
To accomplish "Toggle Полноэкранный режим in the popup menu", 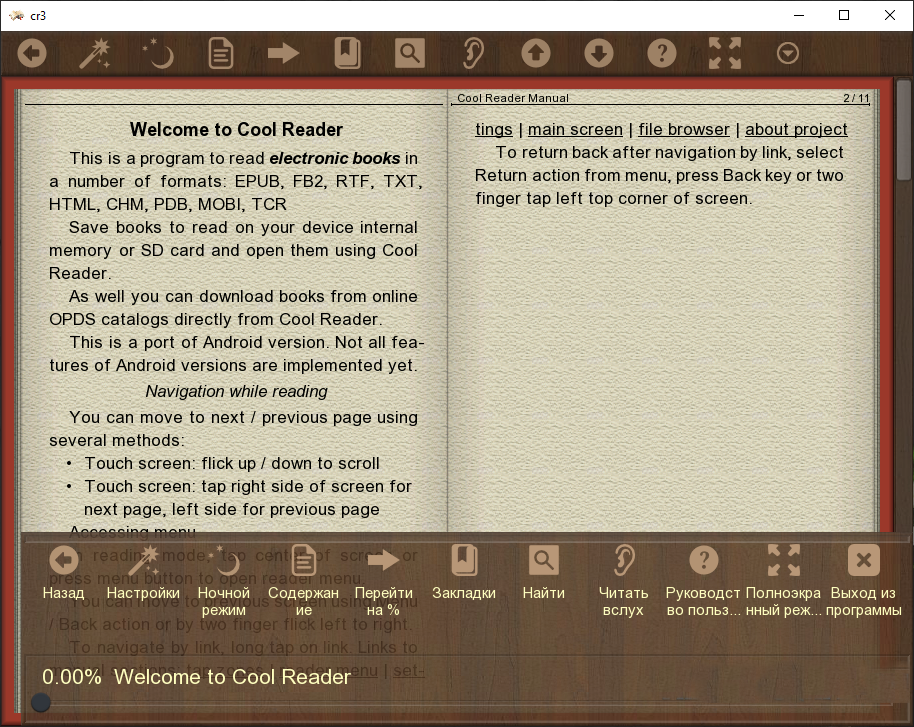I will point(783,581).
